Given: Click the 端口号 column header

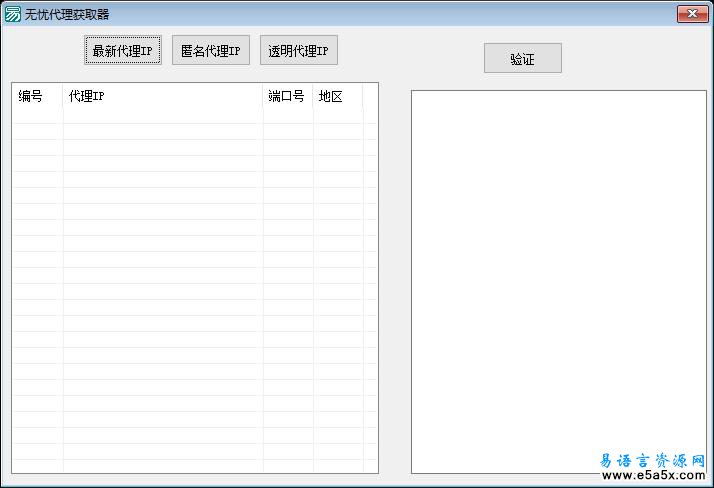Looking at the screenshot, I should point(288,96).
